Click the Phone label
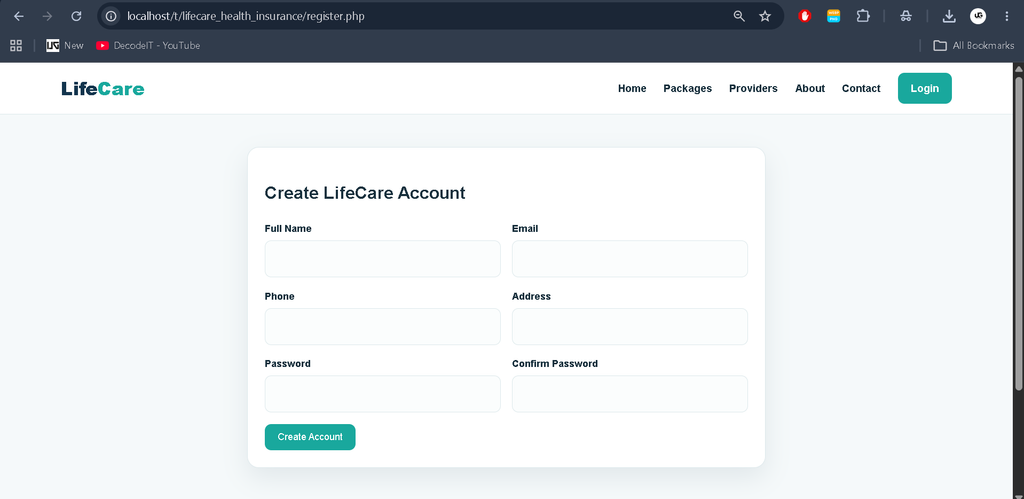 point(280,297)
